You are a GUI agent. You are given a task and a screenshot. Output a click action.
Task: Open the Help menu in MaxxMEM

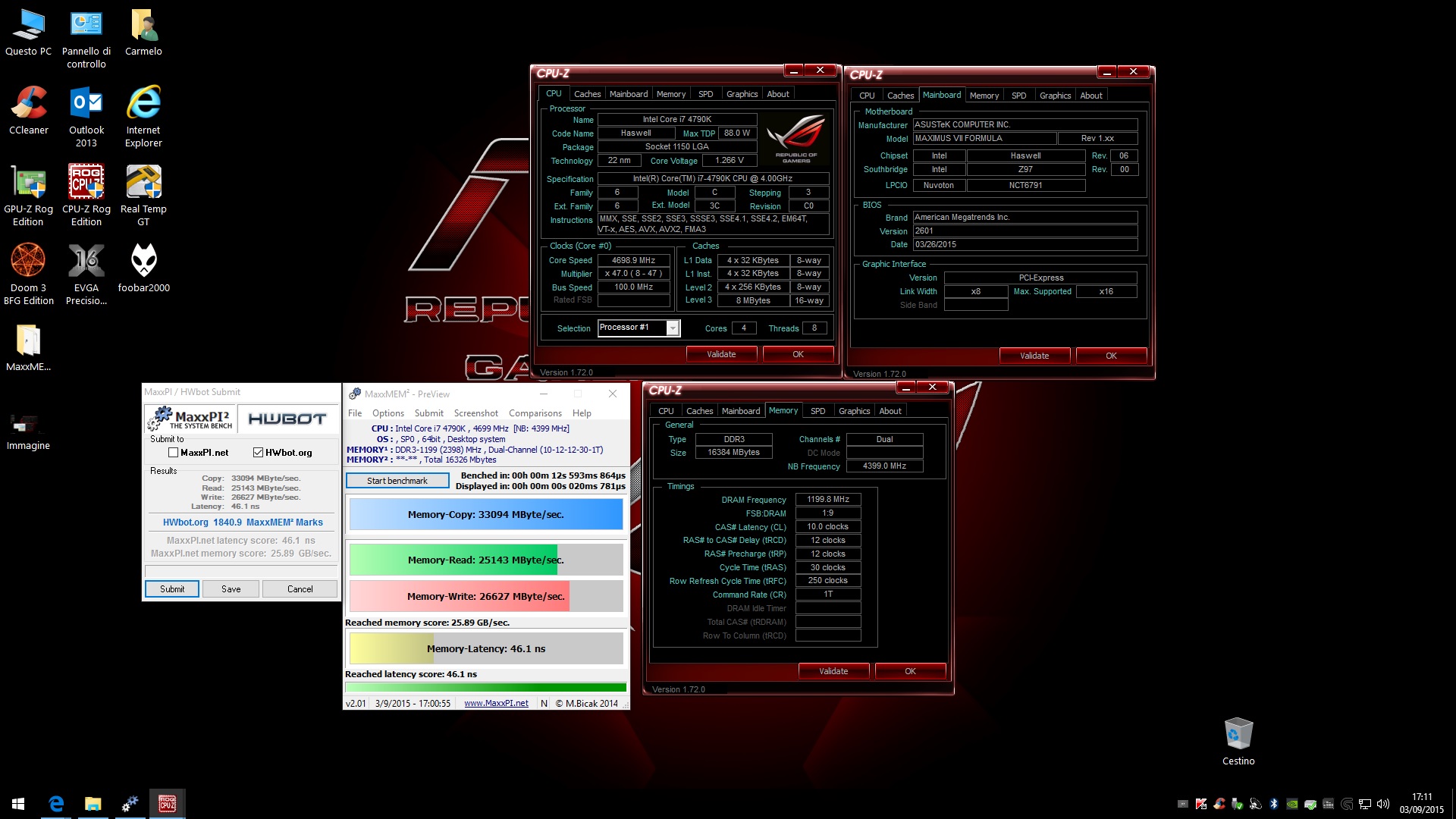pyautogui.click(x=582, y=413)
